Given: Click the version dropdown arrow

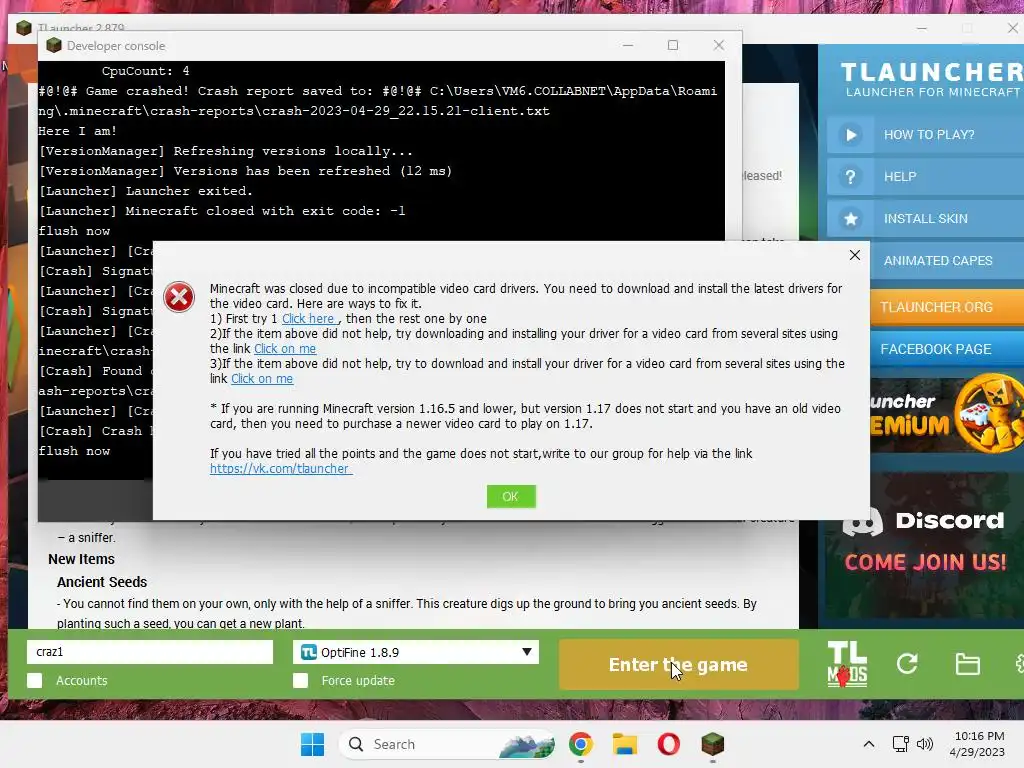Looking at the screenshot, I should coord(526,652).
